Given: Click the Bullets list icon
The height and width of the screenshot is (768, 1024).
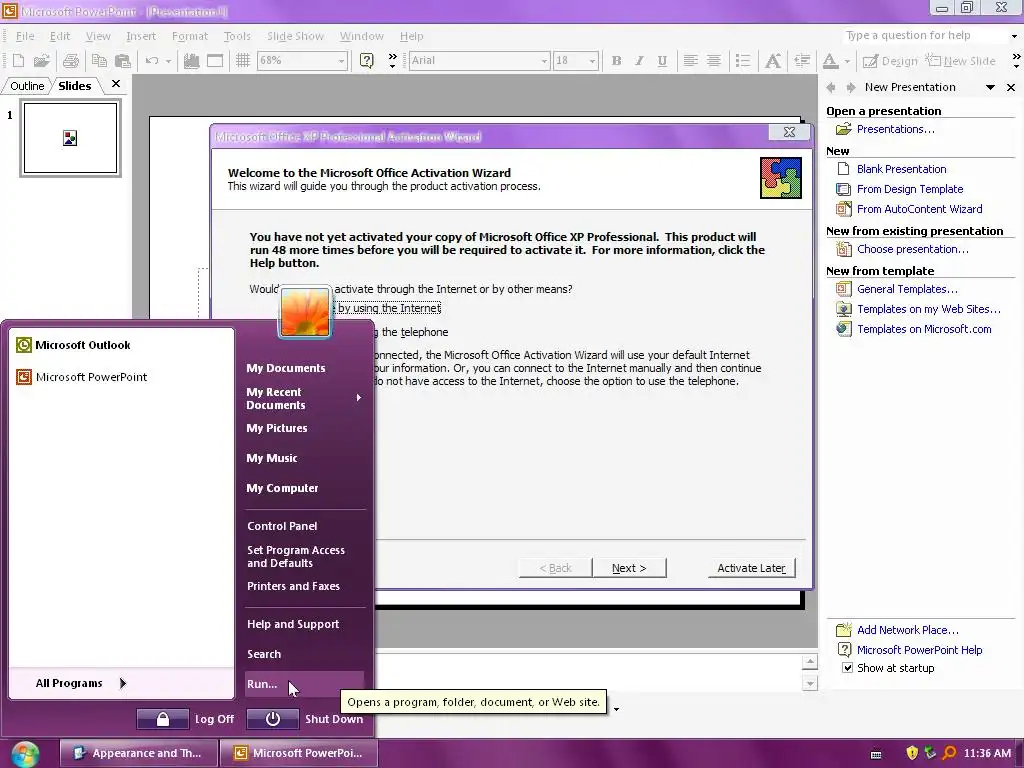Looking at the screenshot, I should coord(743,61).
